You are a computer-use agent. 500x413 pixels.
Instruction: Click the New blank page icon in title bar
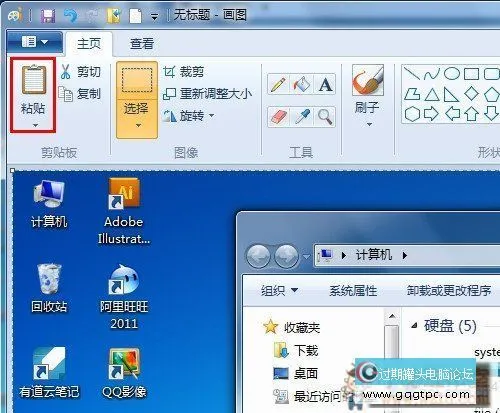[135, 15]
